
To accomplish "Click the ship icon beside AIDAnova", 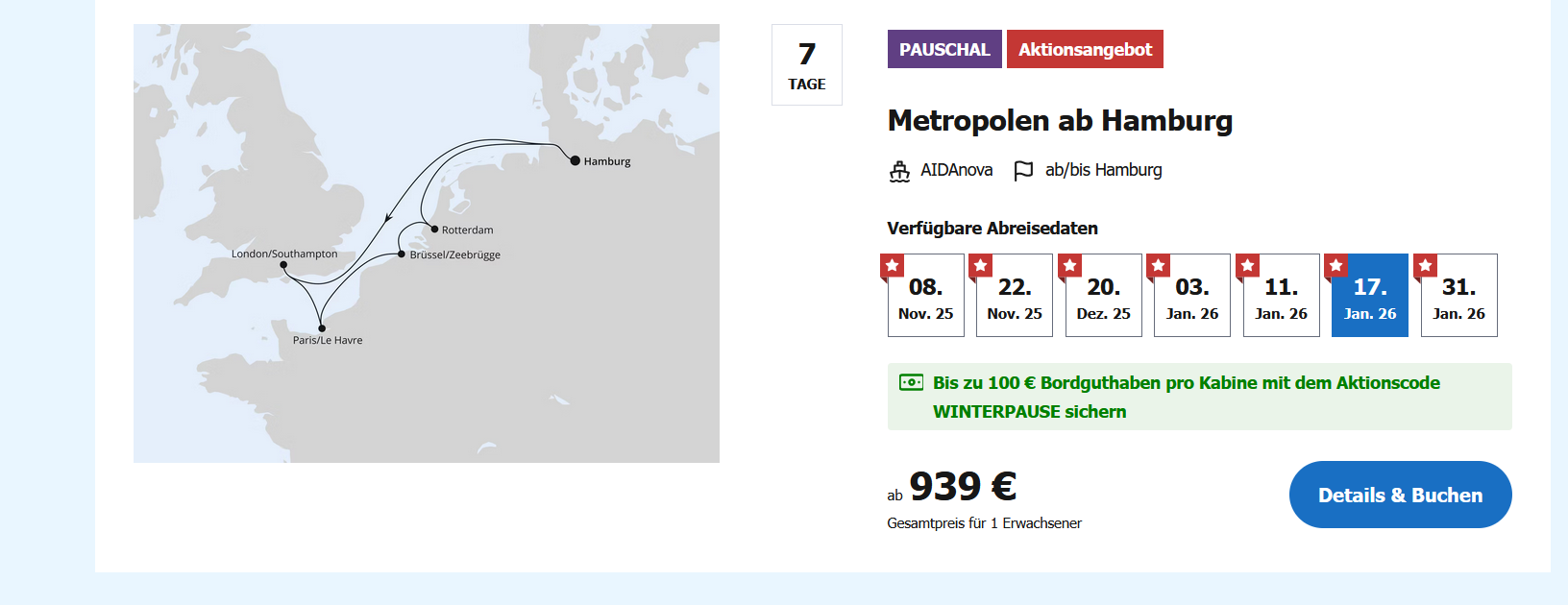I will coord(899,171).
